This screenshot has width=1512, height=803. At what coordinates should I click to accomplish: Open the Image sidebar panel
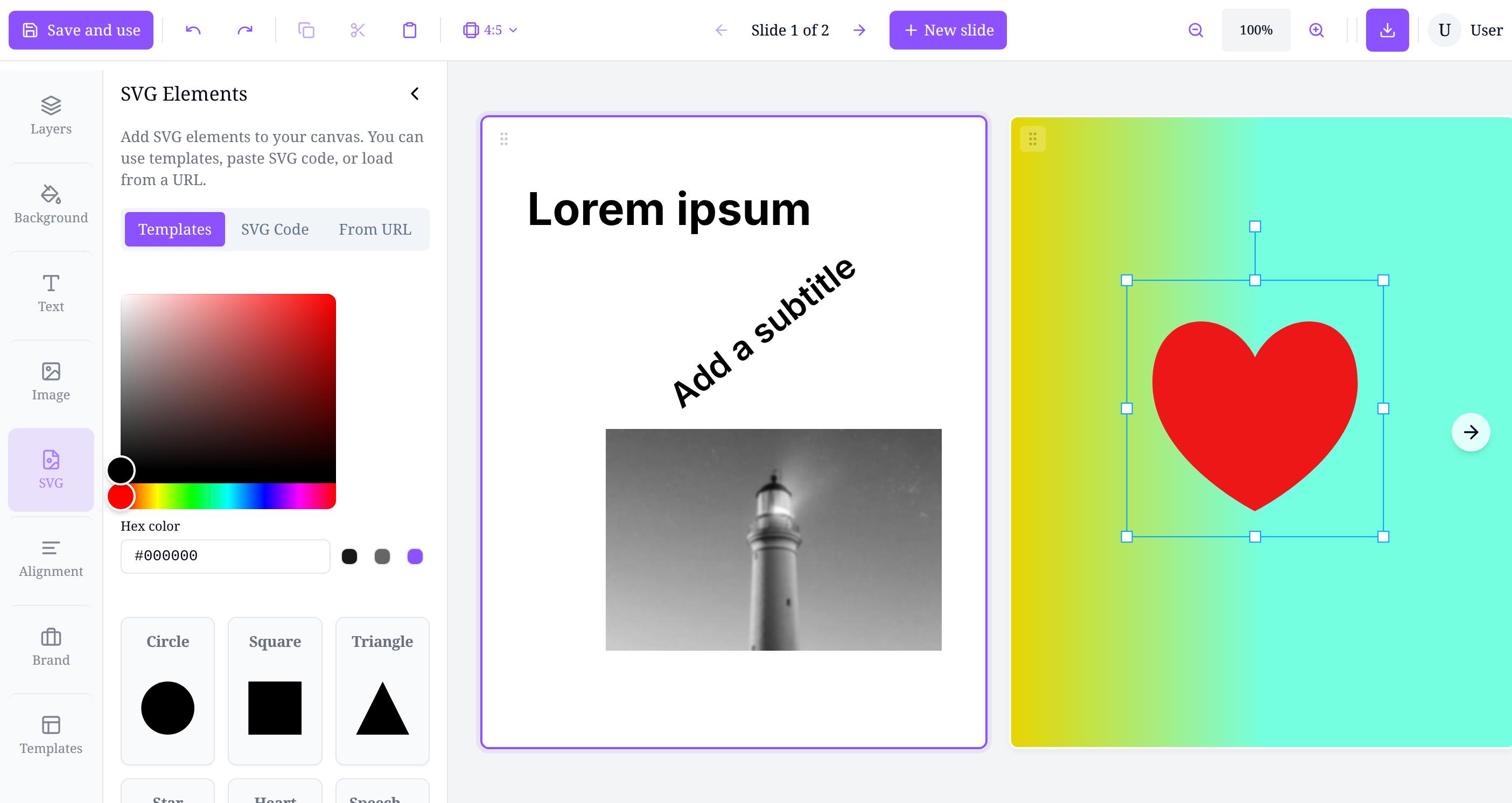coord(51,382)
